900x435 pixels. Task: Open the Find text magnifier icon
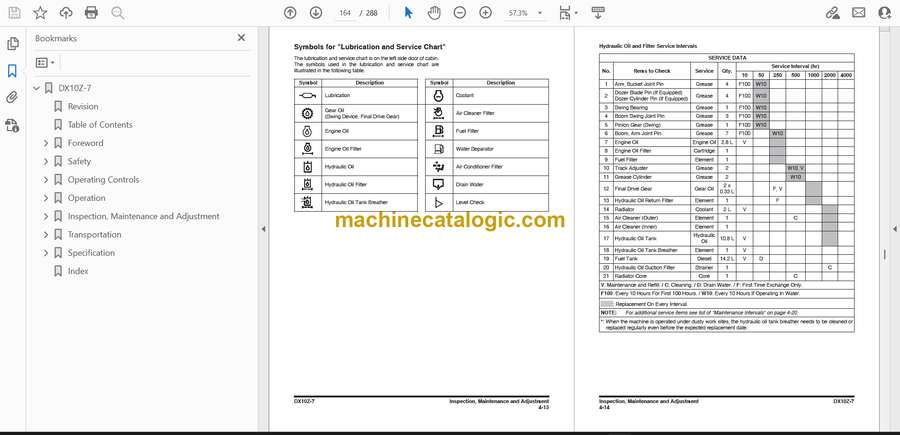pyautogui.click(x=118, y=13)
